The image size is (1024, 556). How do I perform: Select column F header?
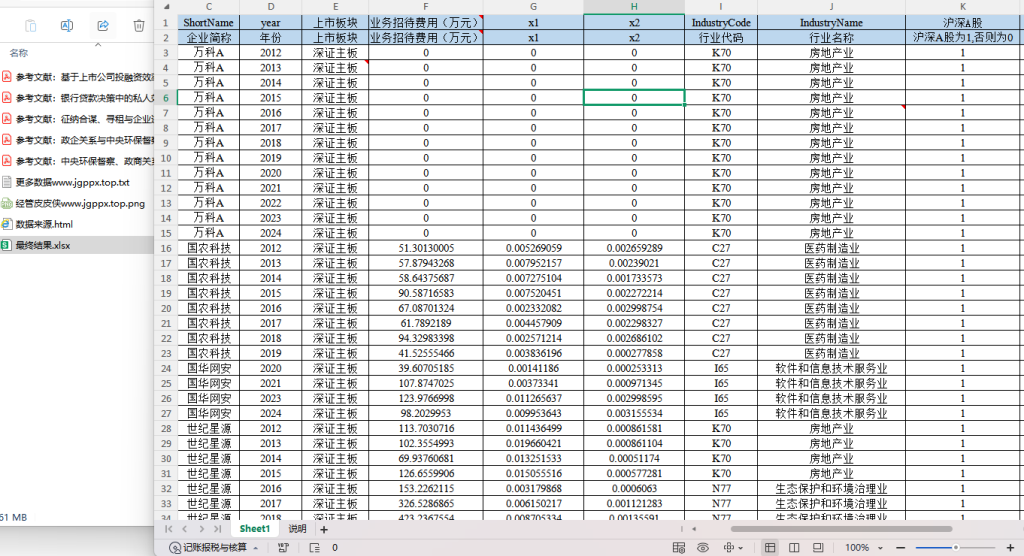point(426,7)
